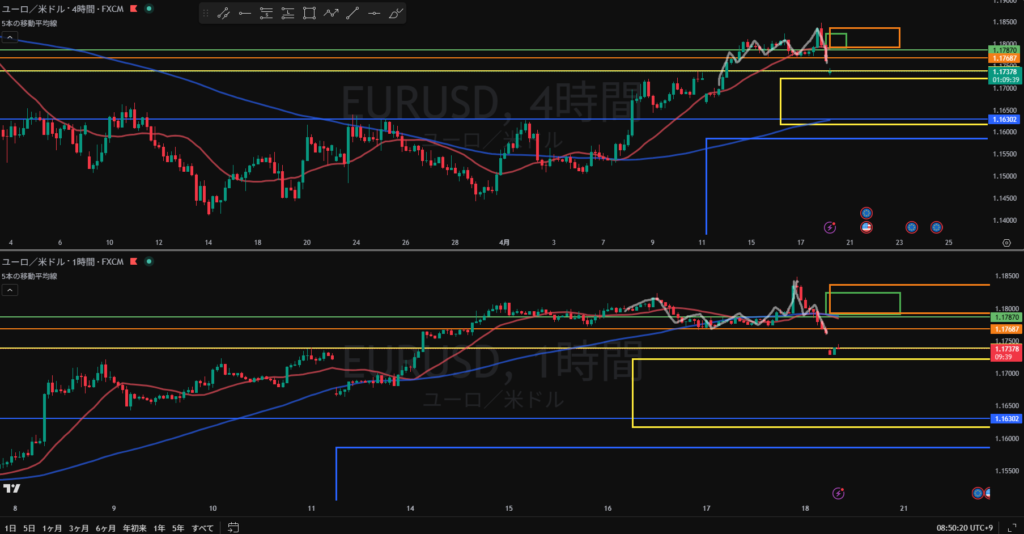Click the blue 1.16302 price label in upper chart

coord(1003,119)
